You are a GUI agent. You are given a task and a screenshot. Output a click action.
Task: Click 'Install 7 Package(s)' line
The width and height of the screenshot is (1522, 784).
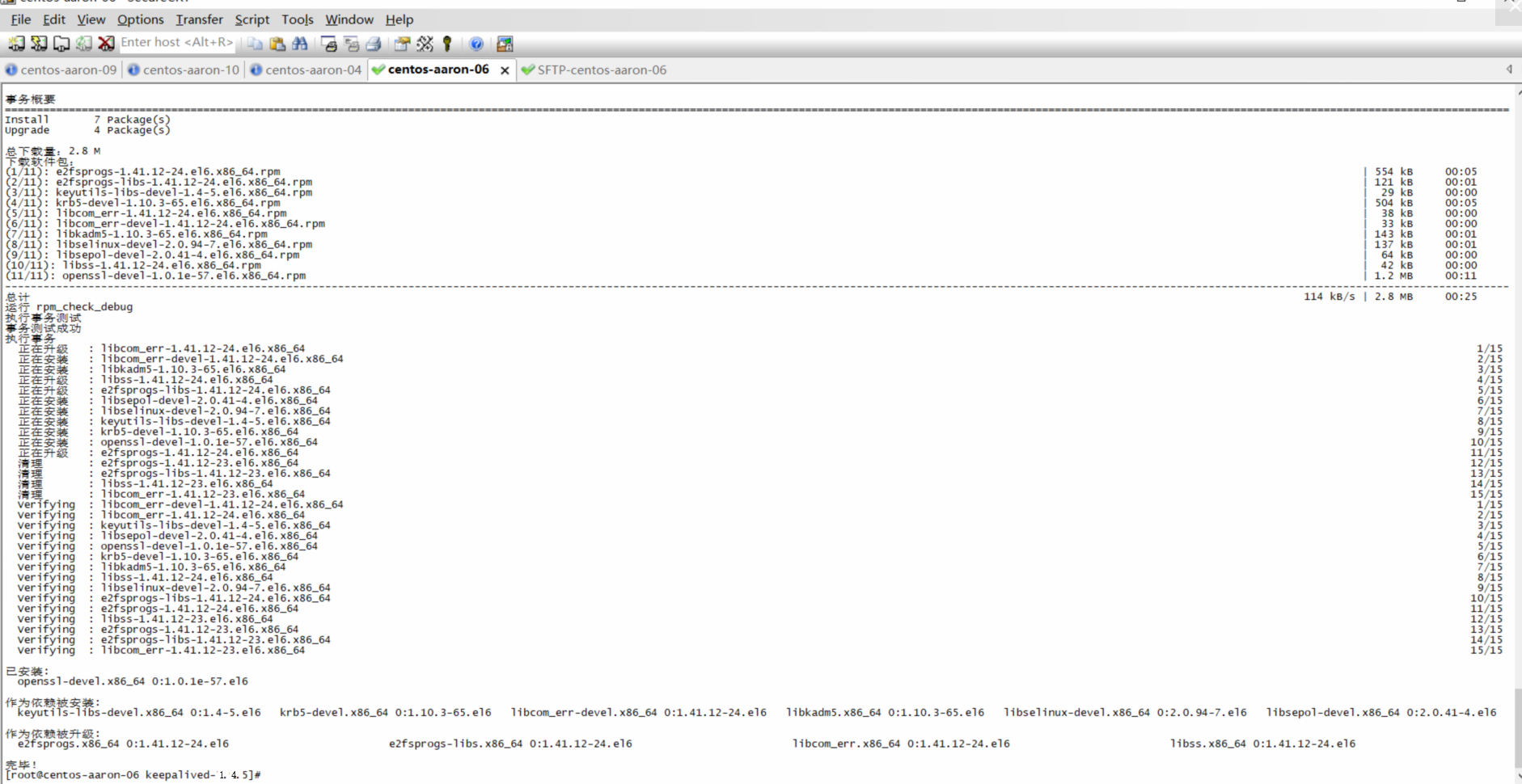tap(87, 120)
